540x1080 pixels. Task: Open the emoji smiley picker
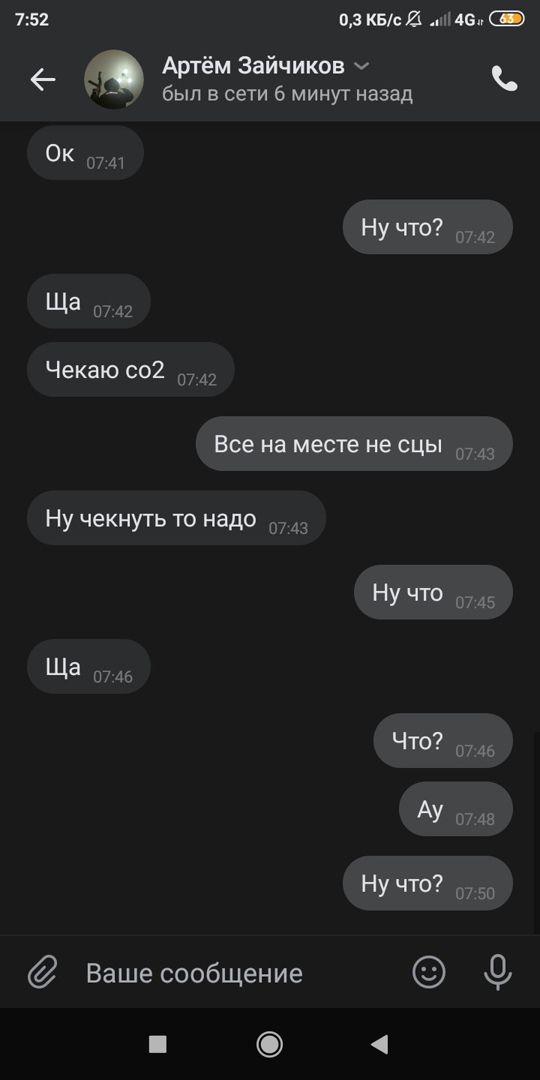pyautogui.click(x=429, y=973)
